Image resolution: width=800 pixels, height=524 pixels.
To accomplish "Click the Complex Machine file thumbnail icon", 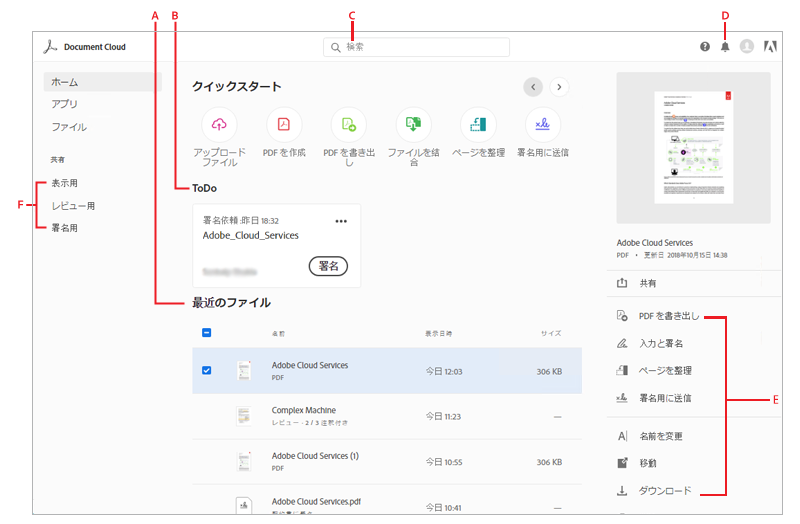I will [244, 416].
